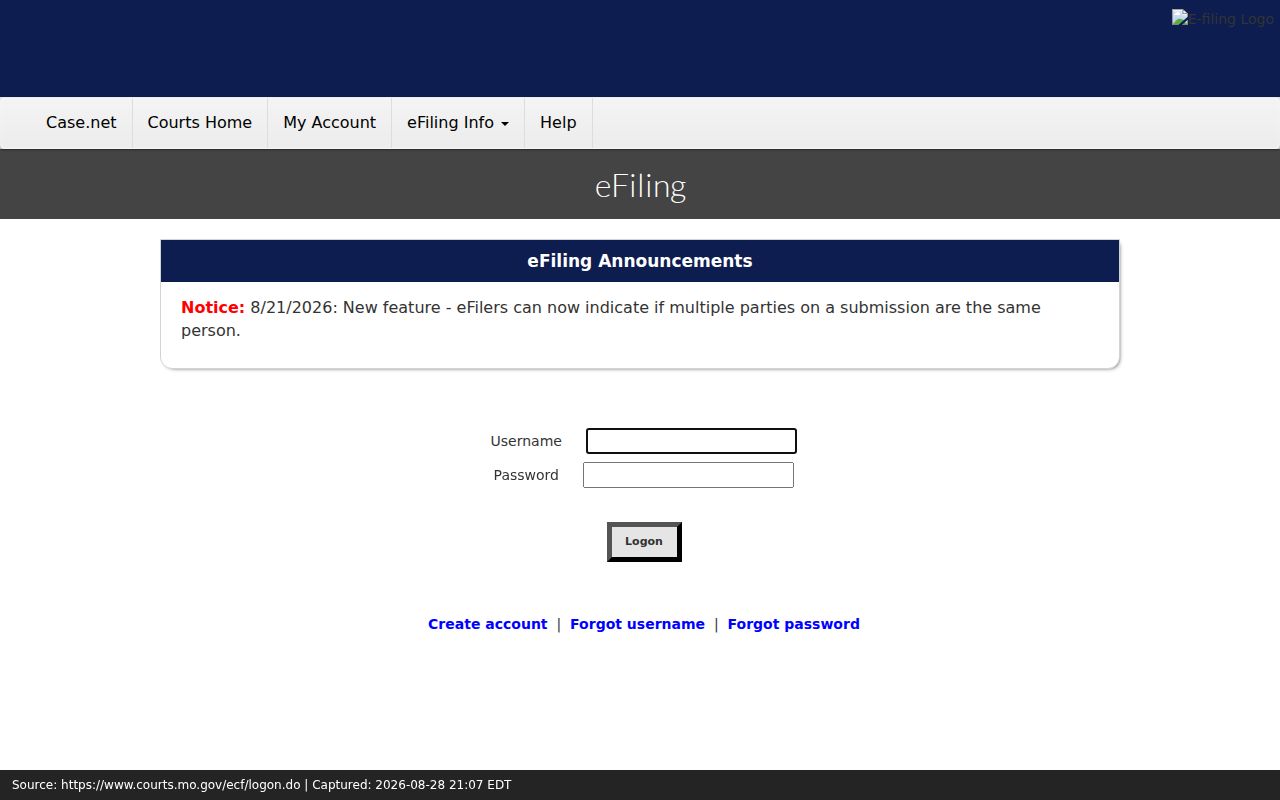Viewport: 1280px width, 800px height.
Task: Open the Case.net navigation link
Action: [x=81, y=122]
